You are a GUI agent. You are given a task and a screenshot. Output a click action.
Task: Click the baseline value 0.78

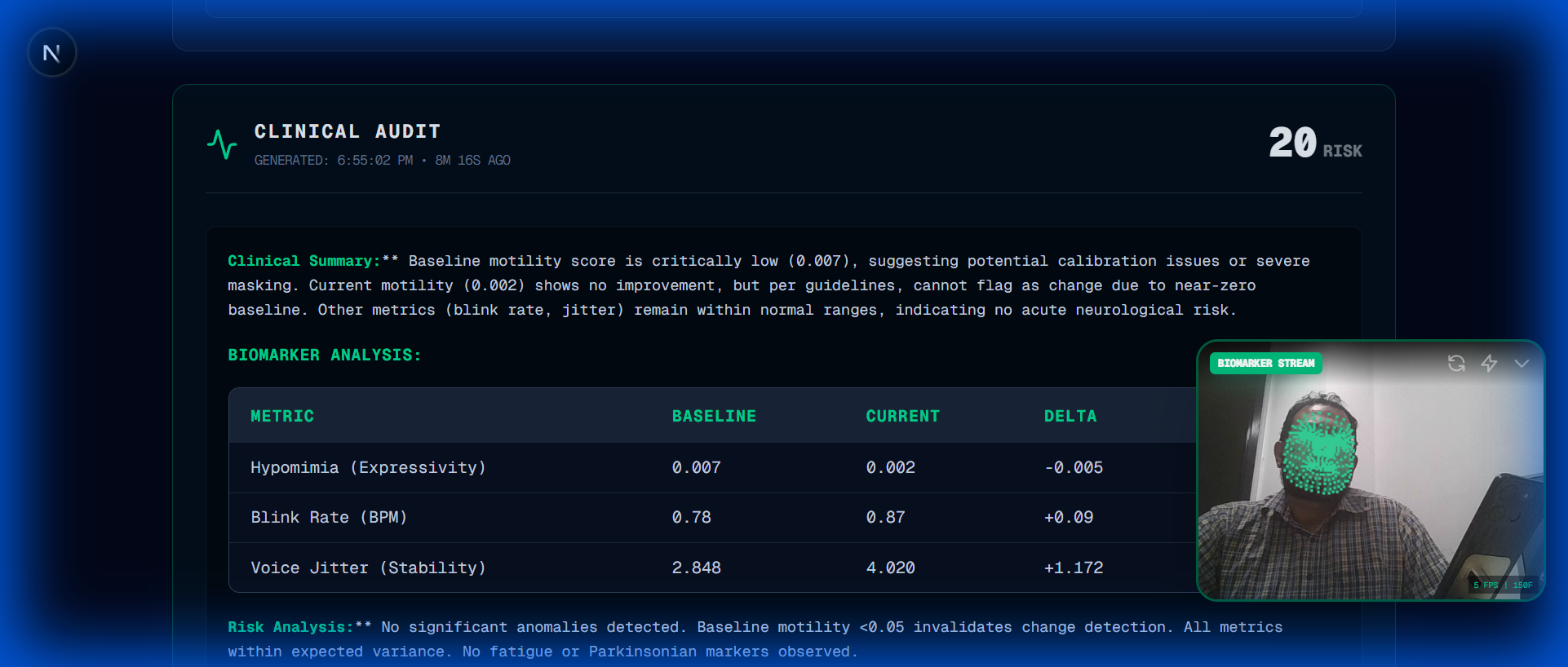[691, 517]
